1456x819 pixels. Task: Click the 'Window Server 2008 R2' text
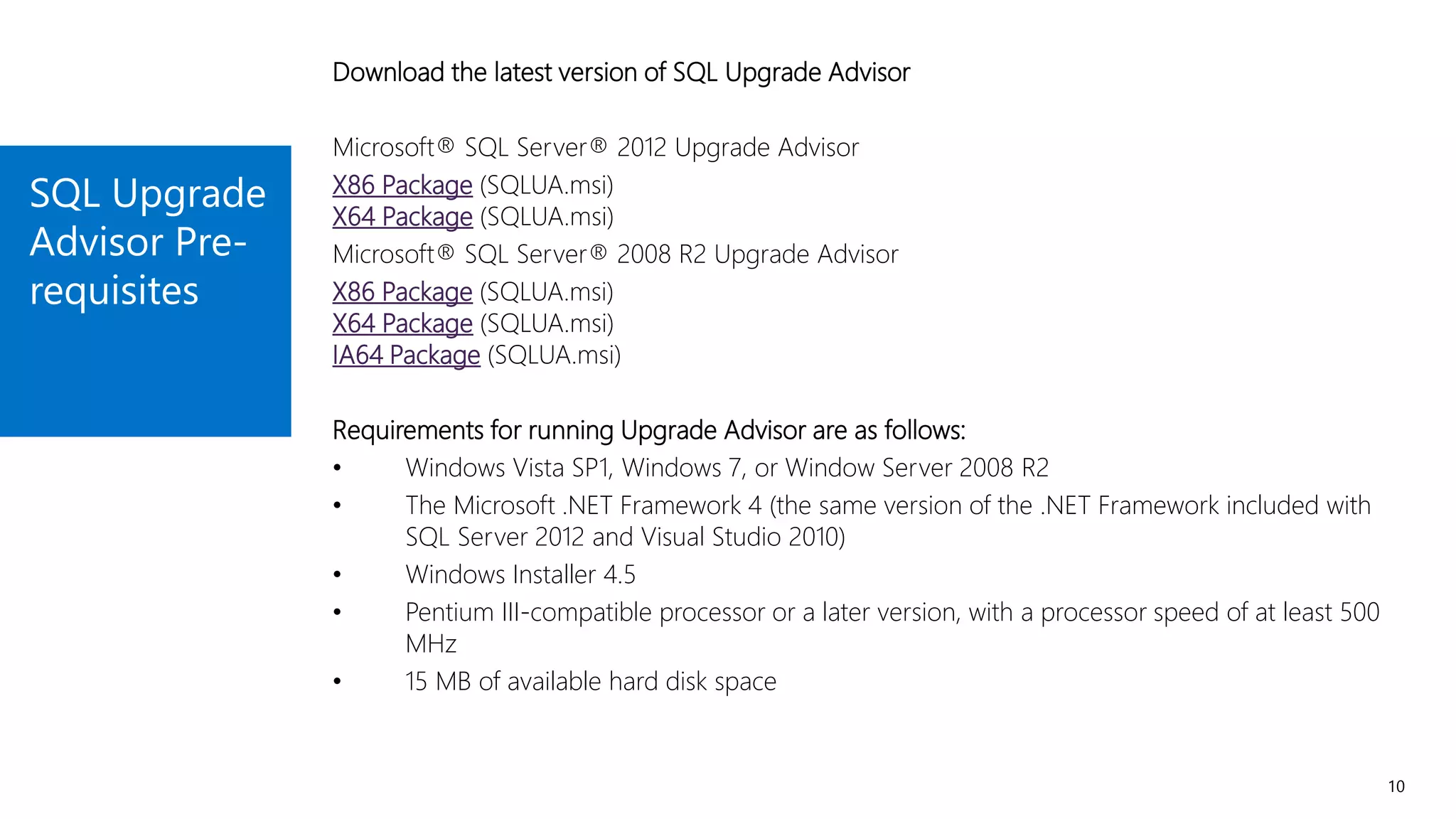click(917, 468)
